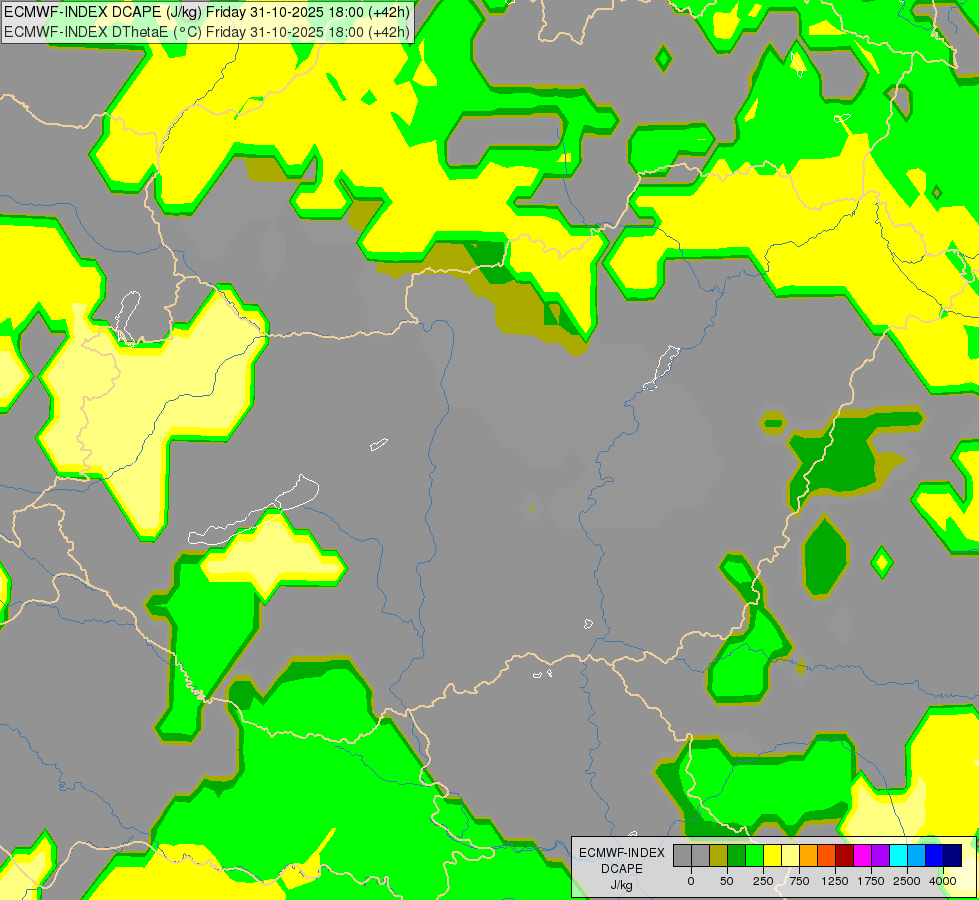The image size is (979, 900).
Task: Click the DCAPE title line in the header
Action: click(x=207, y=12)
